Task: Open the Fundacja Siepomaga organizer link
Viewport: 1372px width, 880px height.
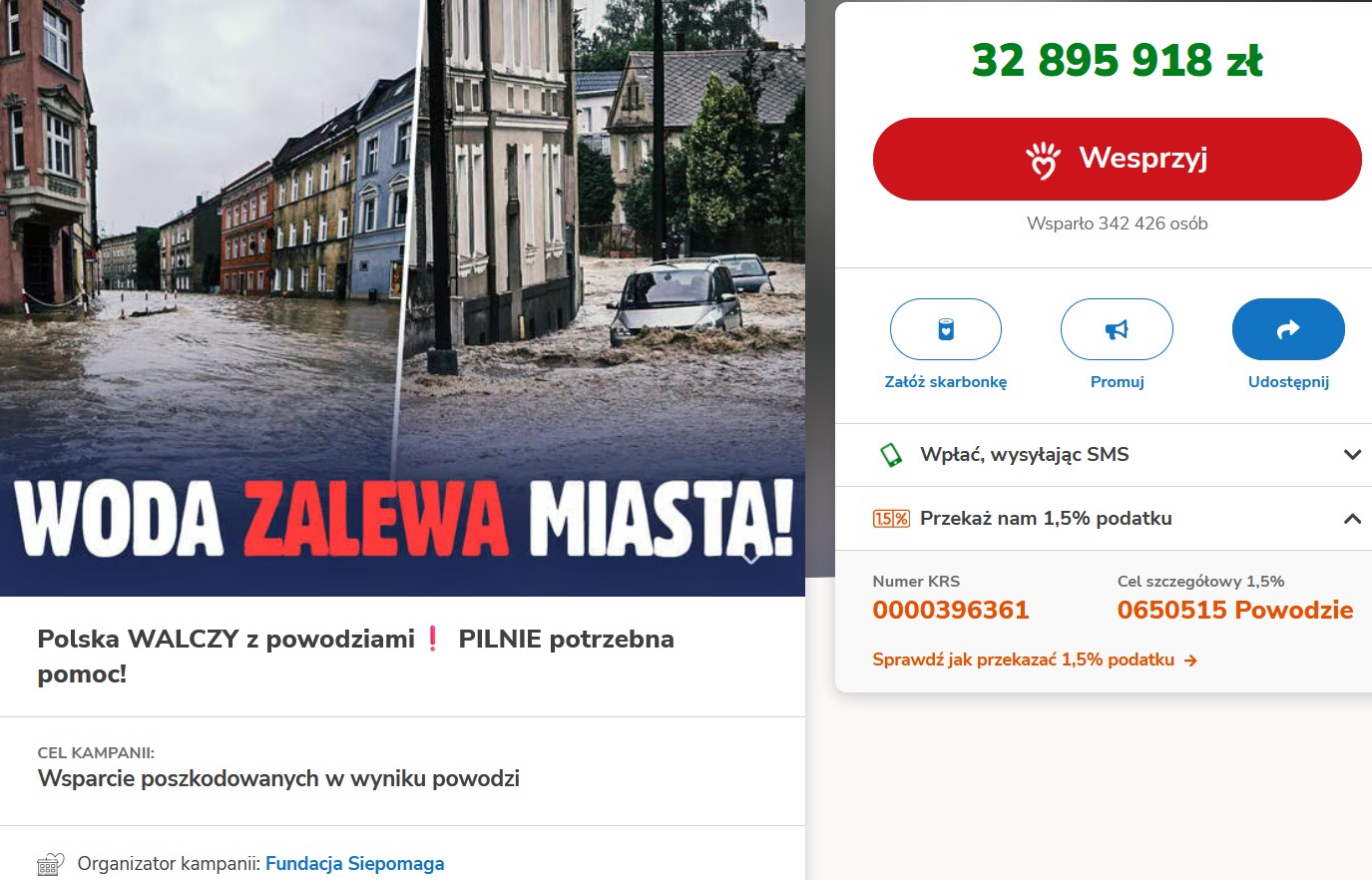Action: coord(354,864)
